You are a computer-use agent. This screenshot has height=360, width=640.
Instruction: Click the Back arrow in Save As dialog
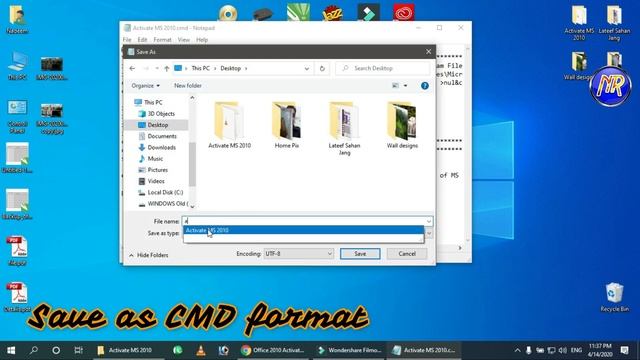point(132,69)
